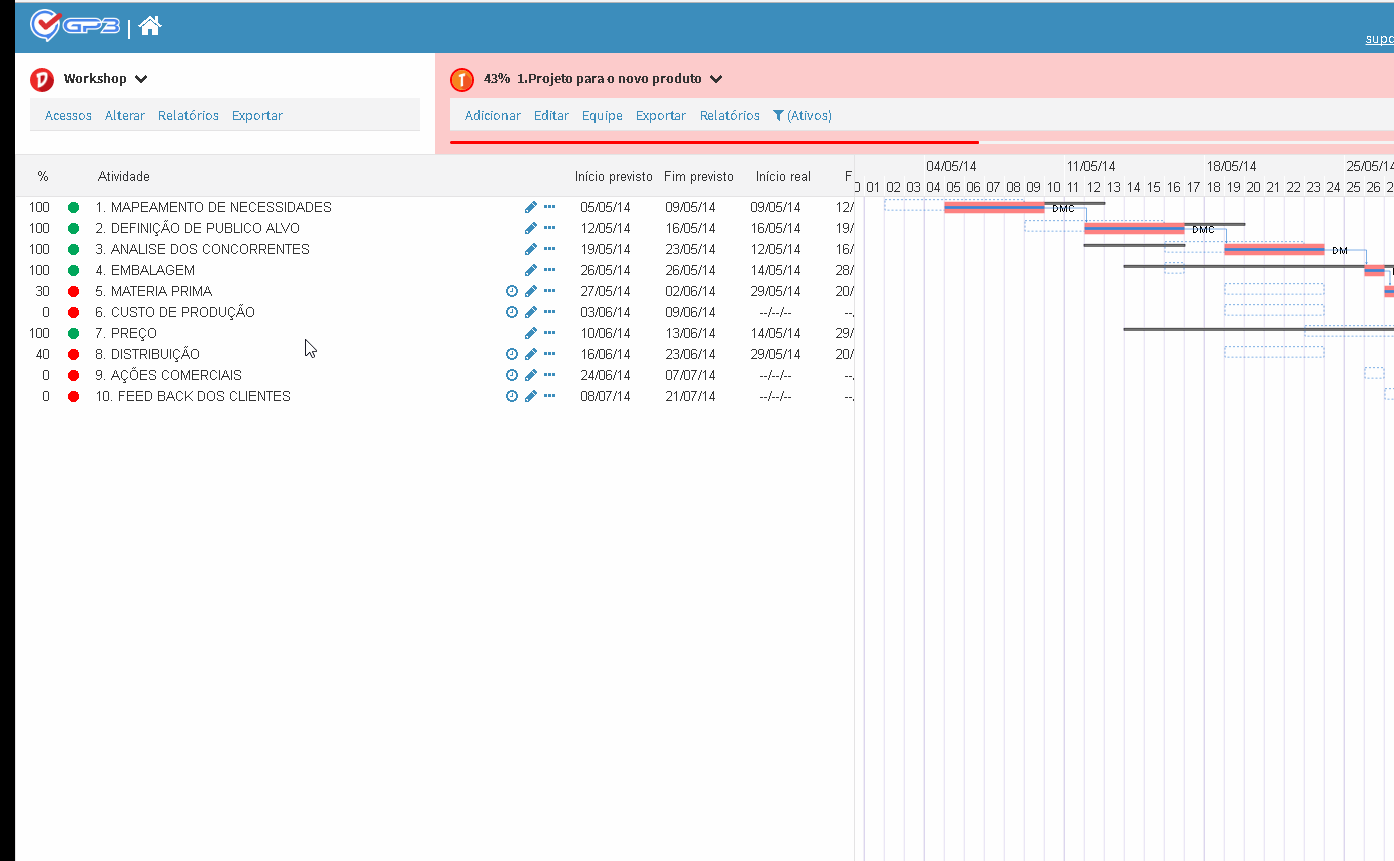Expand the Workshop dropdown arrow
This screenshot has height=861, width=1394.
pyautogui.click(x=141, y=79)
